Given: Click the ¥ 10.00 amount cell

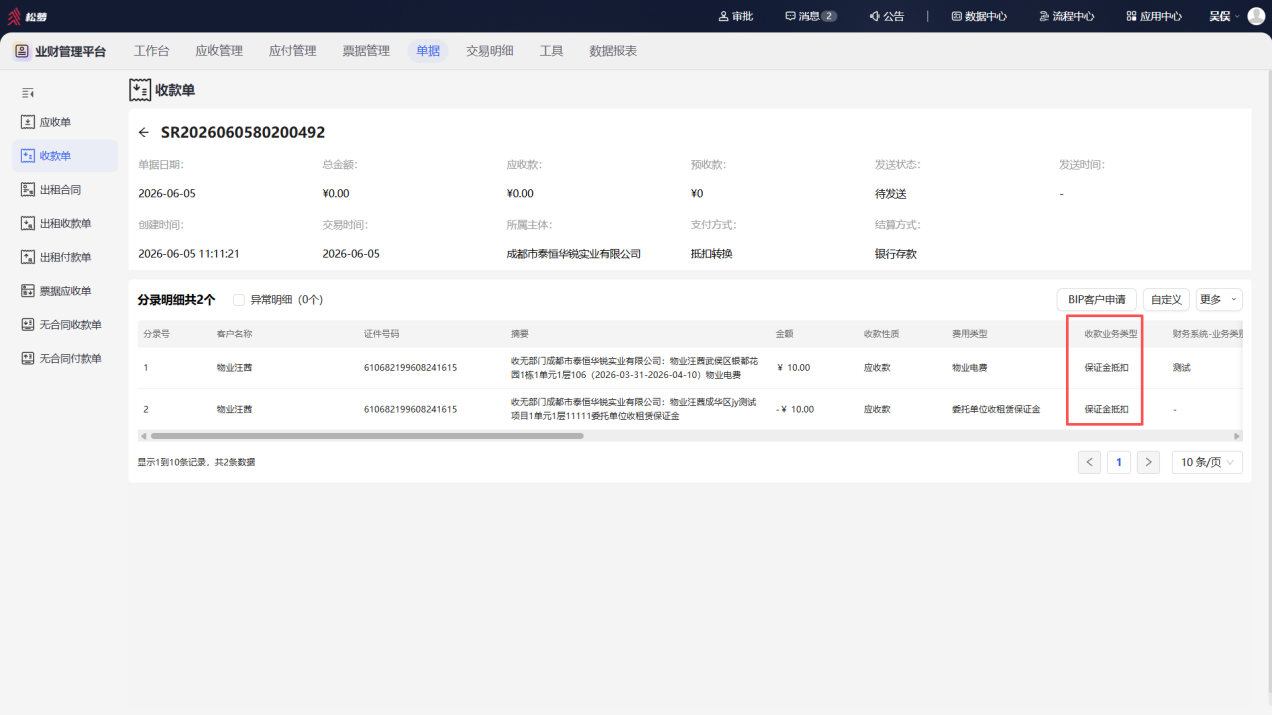Looking at the screenshot, I should pyautogui.click(x=794, y=368).
